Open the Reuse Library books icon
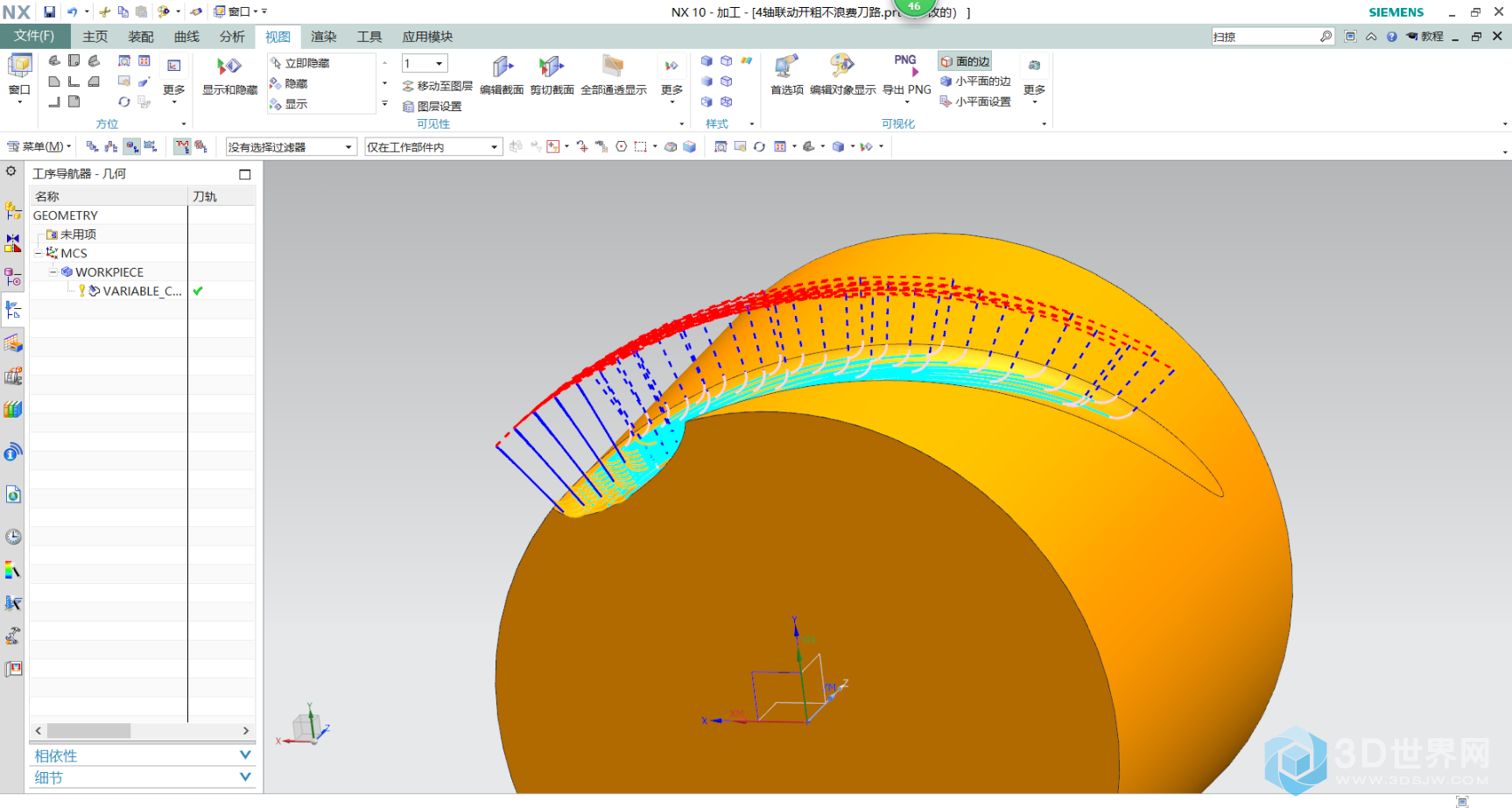 point(12,410)
